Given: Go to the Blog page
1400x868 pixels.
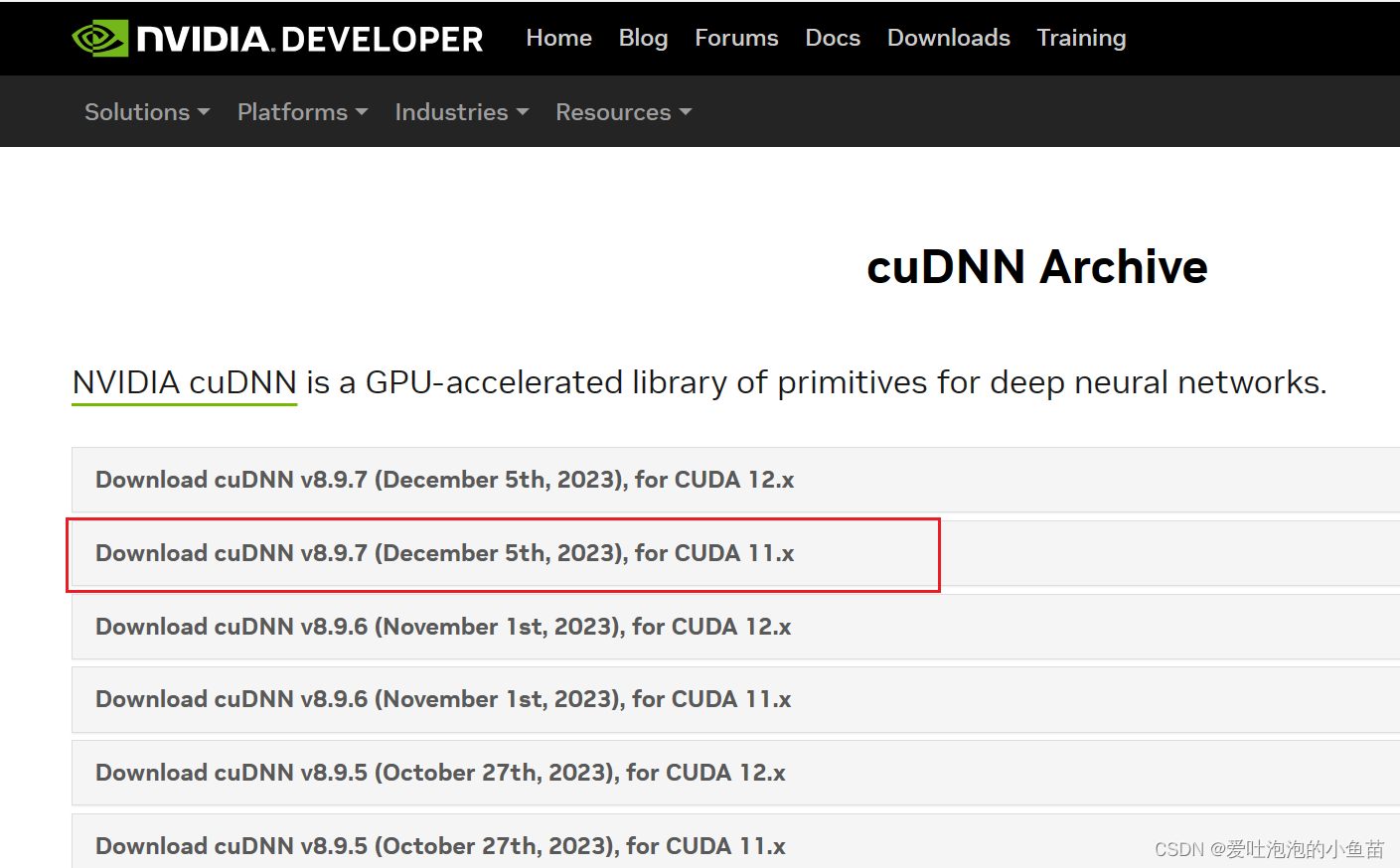Looking at the screenshot, I should 643,38.
